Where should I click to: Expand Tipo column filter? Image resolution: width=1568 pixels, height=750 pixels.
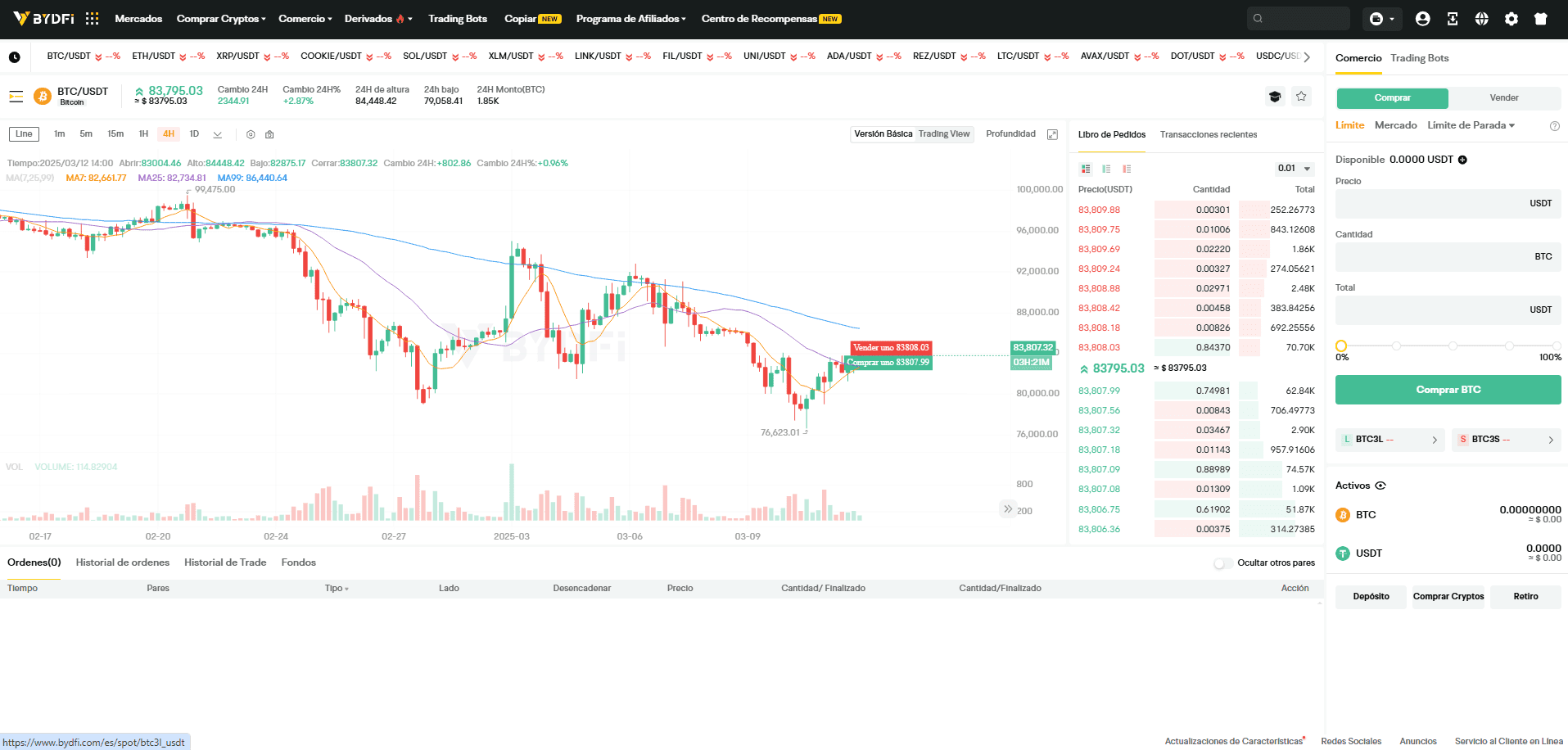pos(337,589)
